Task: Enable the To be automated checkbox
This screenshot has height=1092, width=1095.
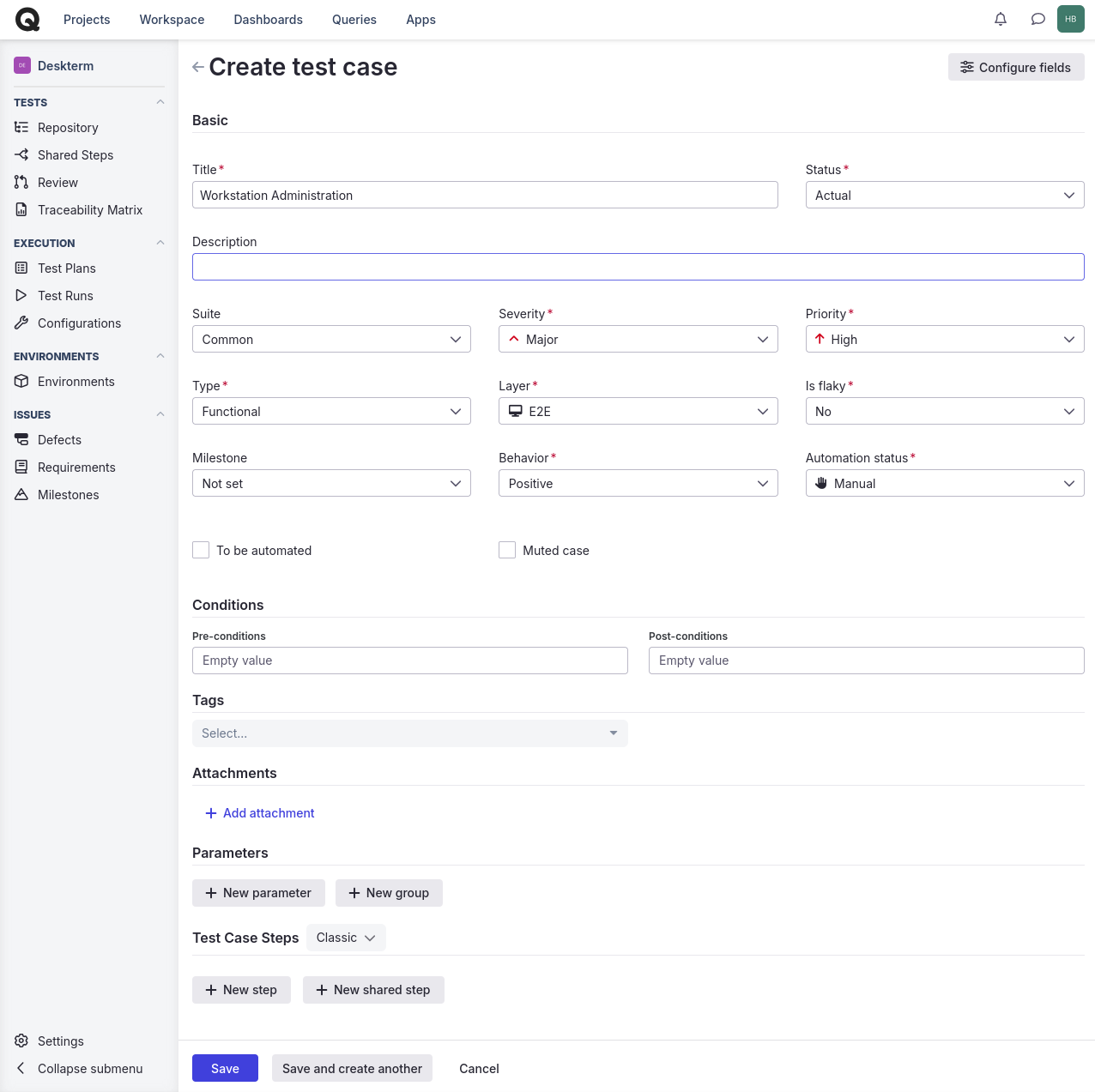Action: click(x=201, y=550)
